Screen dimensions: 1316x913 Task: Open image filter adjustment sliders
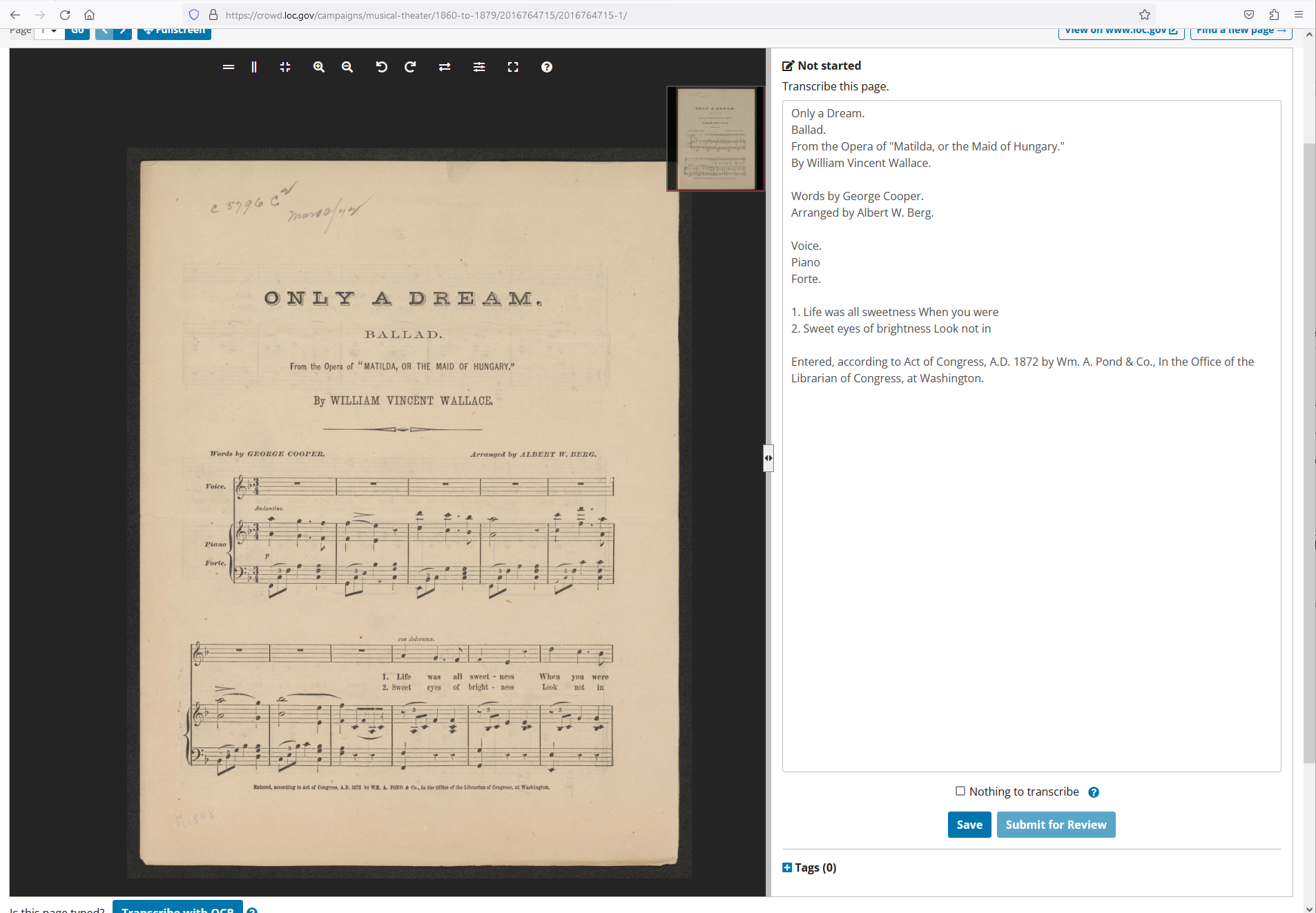point(479,67)
